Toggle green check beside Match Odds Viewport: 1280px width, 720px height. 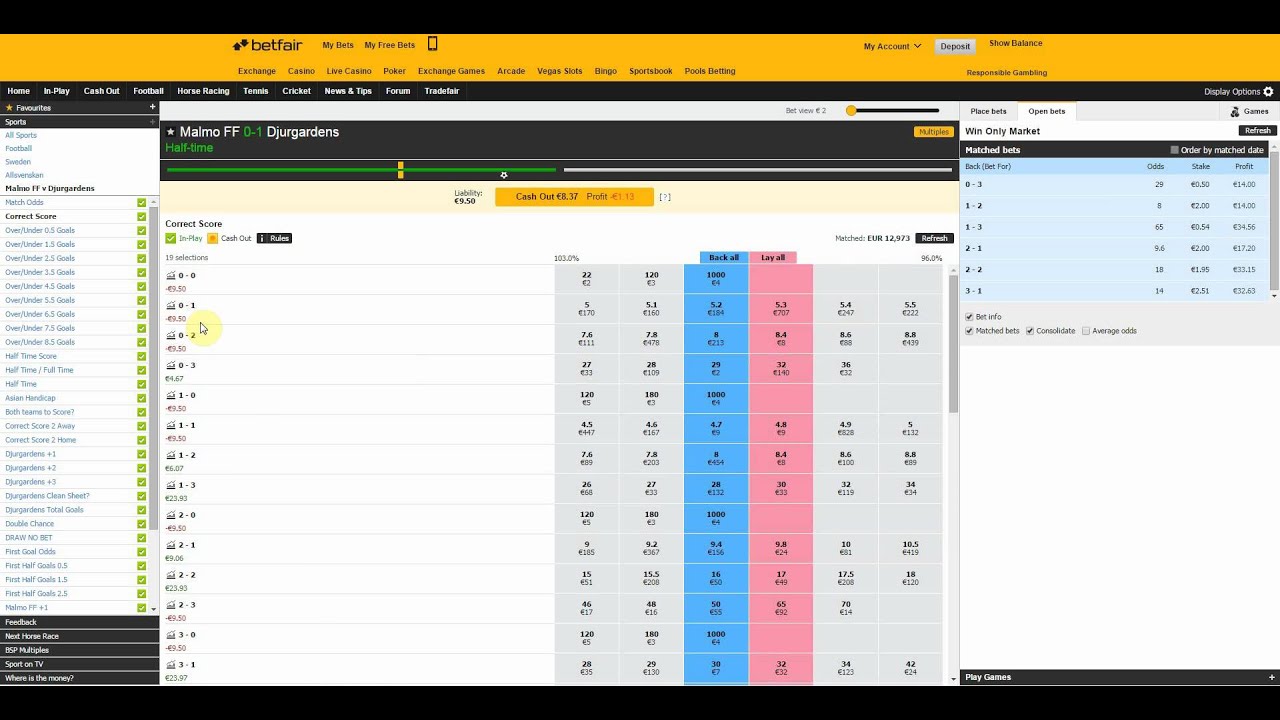(x=142, y=202)
